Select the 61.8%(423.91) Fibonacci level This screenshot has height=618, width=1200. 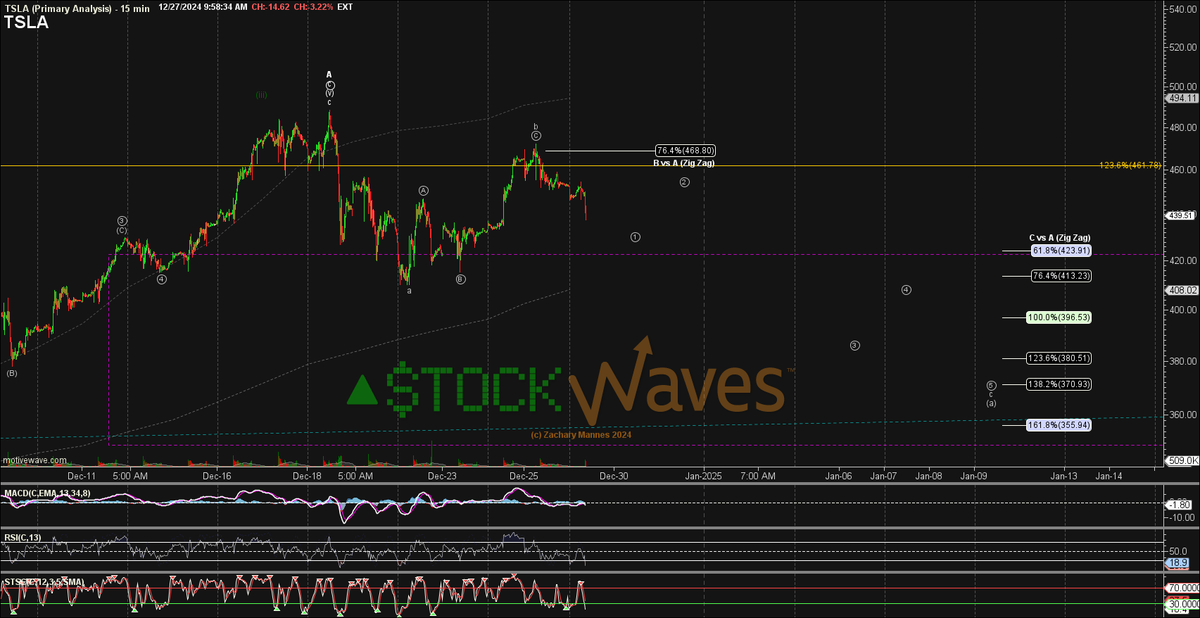click(1059, 249)
